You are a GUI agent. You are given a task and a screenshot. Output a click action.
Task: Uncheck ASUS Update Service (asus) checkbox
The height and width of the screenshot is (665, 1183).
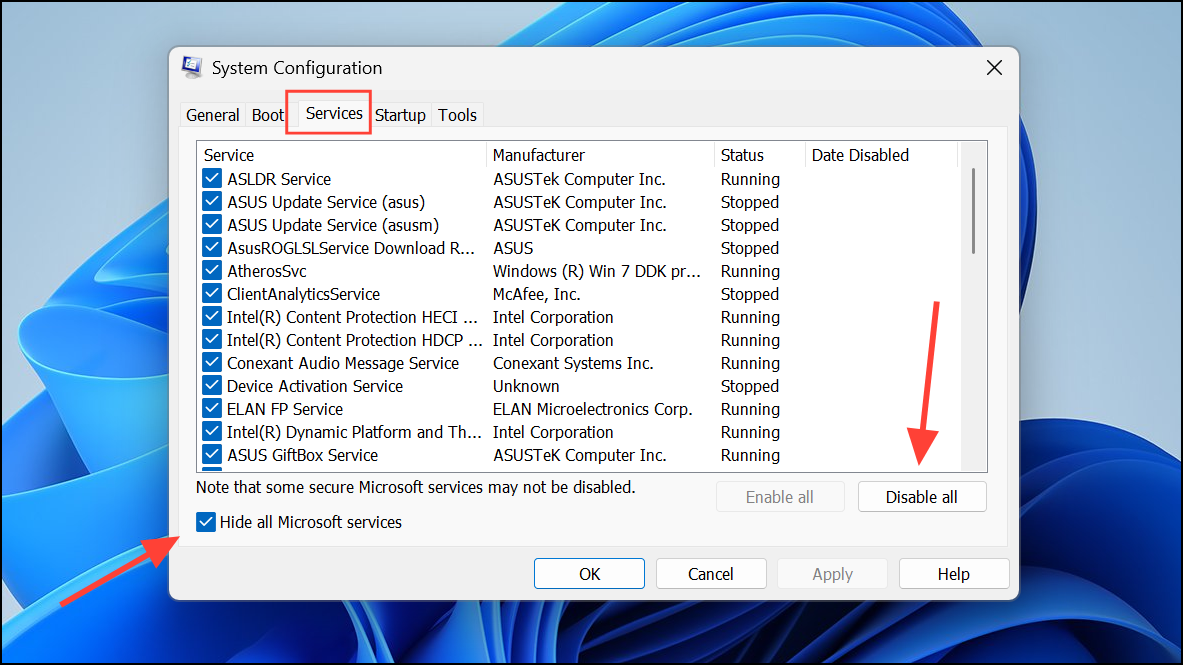[x=212, y=202]
